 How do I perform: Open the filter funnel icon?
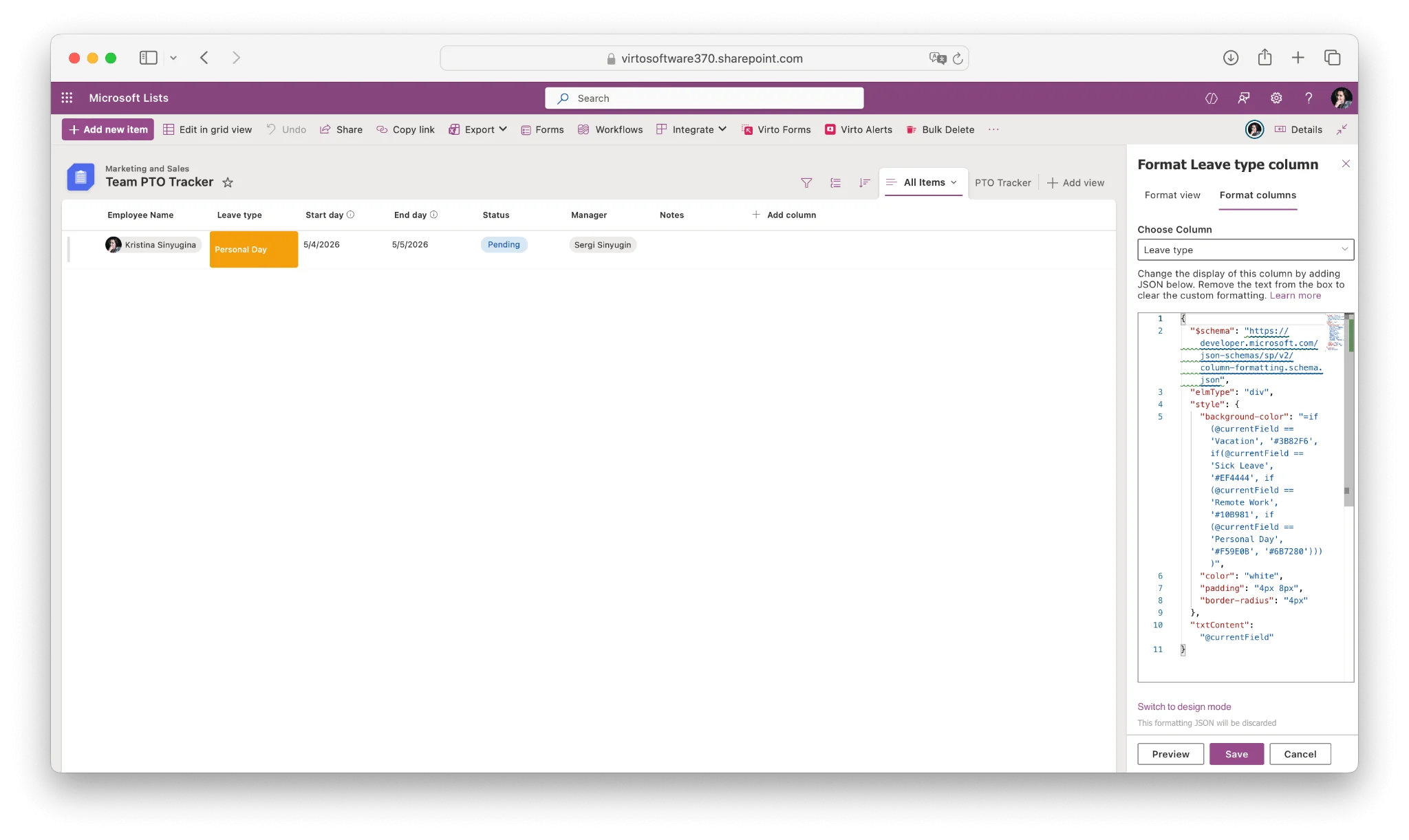click(x=806, y=182)
